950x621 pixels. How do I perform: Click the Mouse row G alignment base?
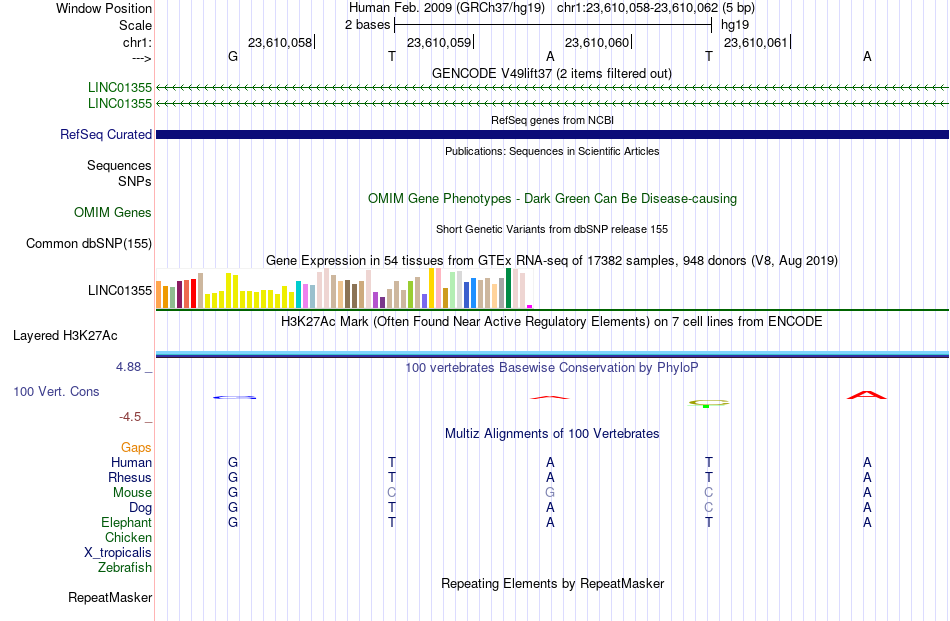click(x=550, y=493)
